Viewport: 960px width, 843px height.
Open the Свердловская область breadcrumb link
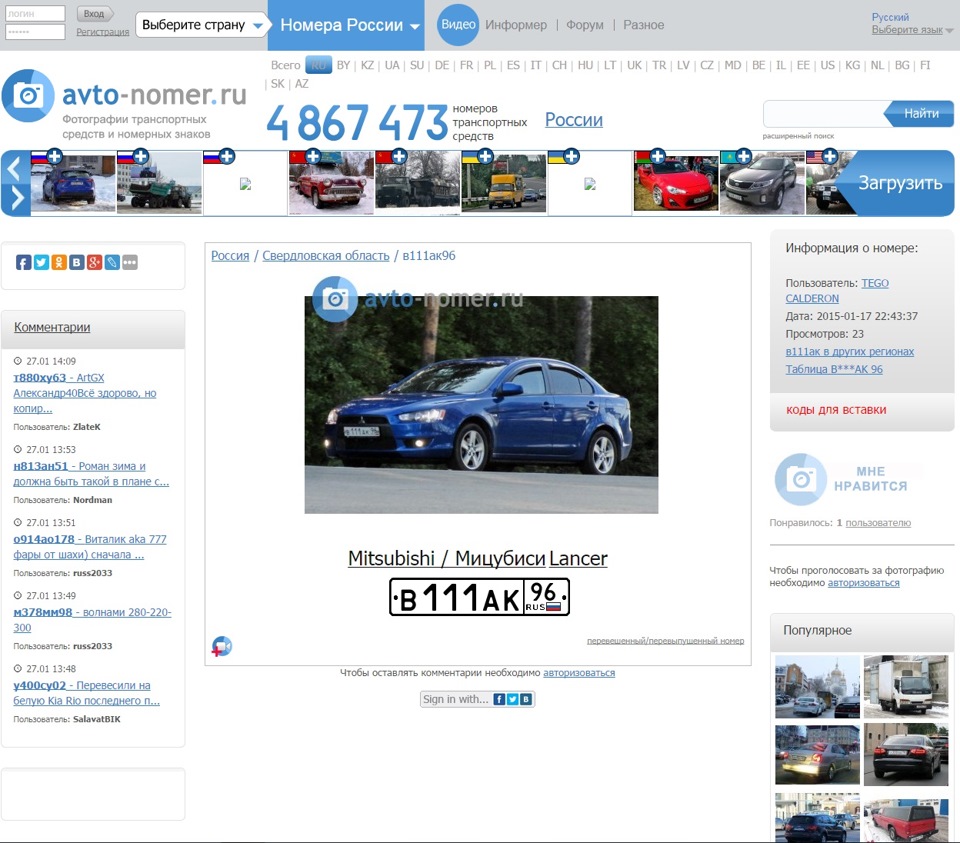[326, 256]
